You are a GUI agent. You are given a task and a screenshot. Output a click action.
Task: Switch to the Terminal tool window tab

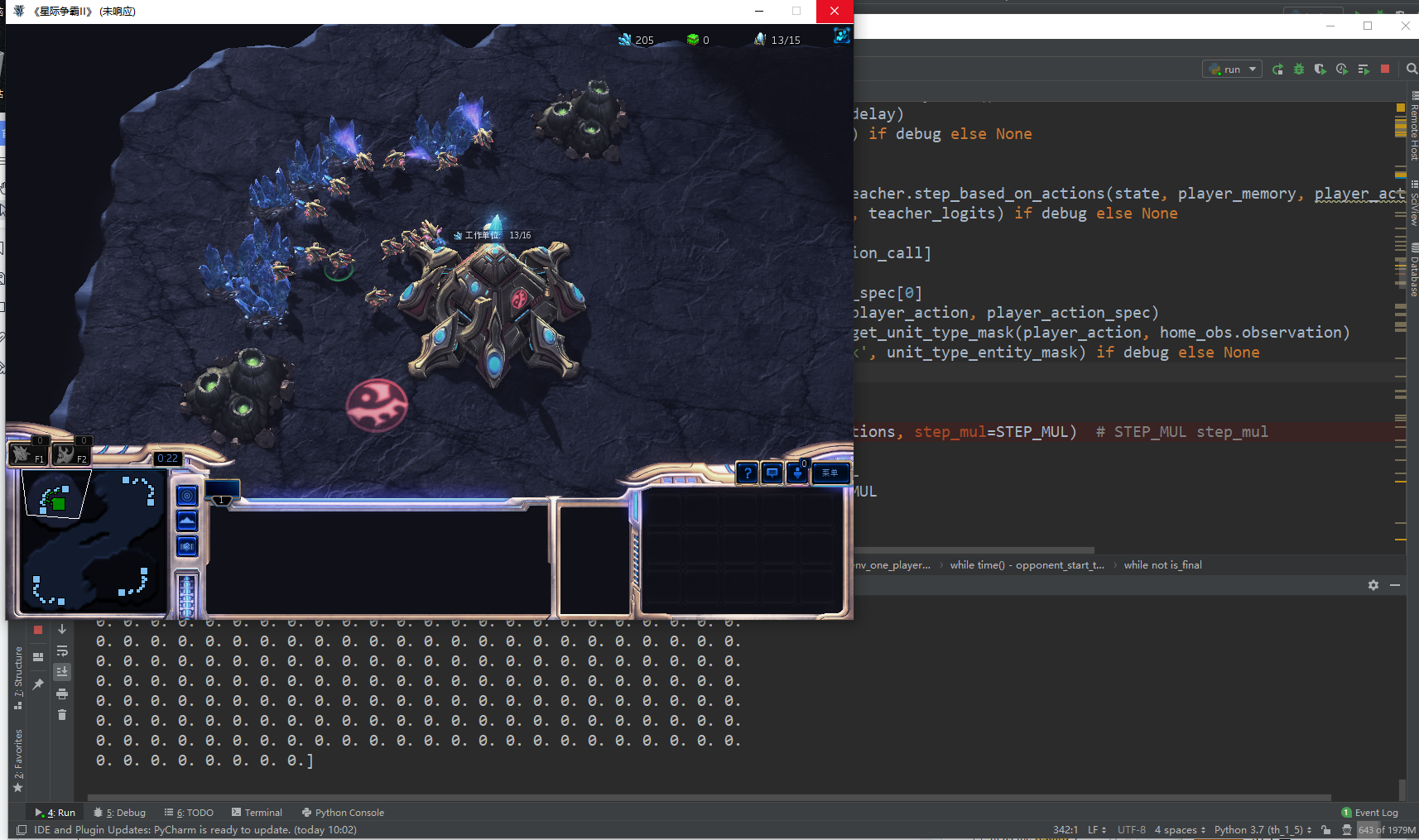tap(257, 812)
